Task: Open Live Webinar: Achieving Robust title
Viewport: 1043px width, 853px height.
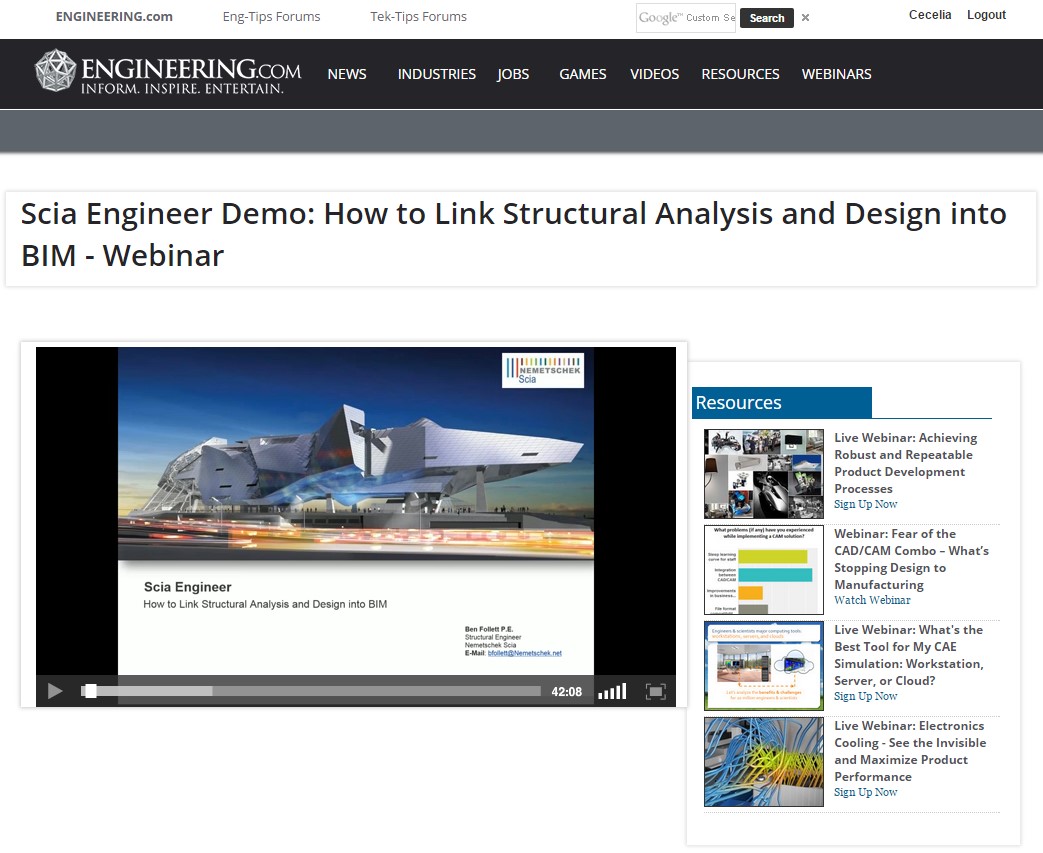Action: pyautogui.click(x=905, y=463)
